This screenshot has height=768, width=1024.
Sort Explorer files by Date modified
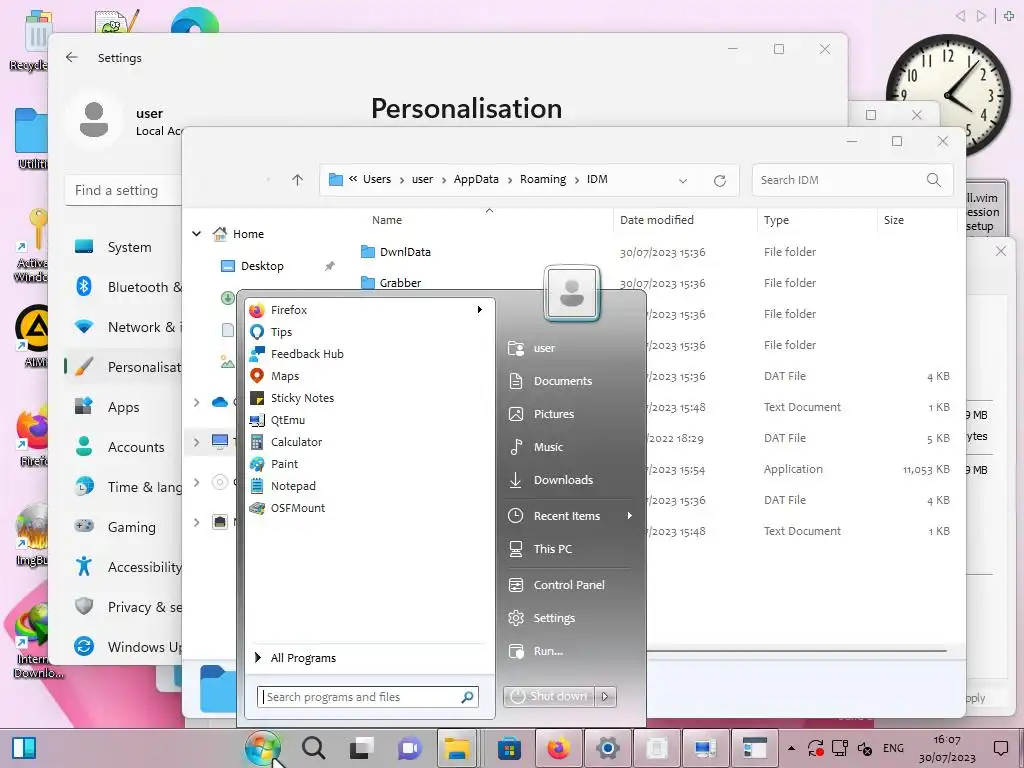coord(657,220)
